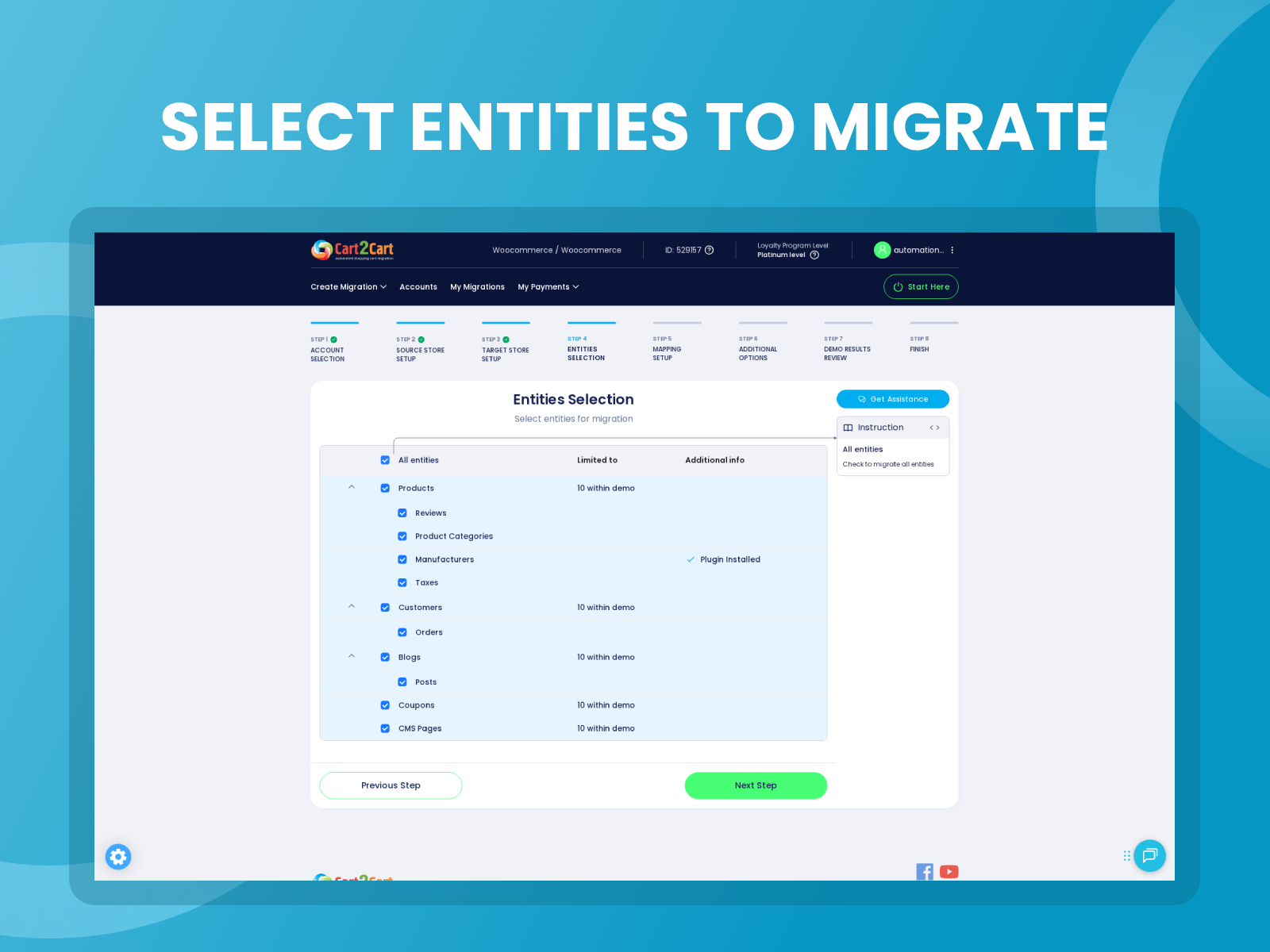Click the Instruction book icon
This screenshot has height=952, width=1270.
[x=848, y=428]
